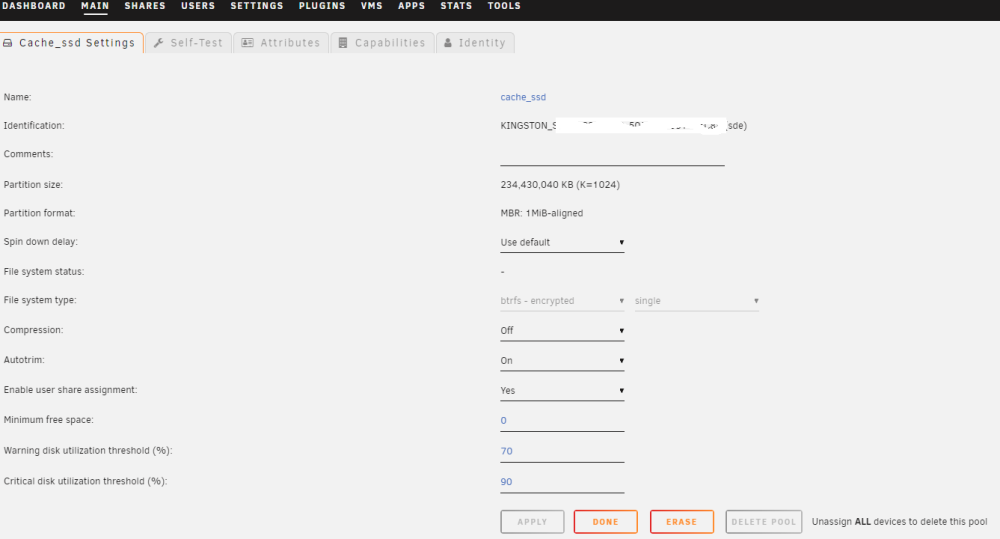Click the Apply button
The height and width of the screenshot is (539, 1000).
(x=532, y=522)
